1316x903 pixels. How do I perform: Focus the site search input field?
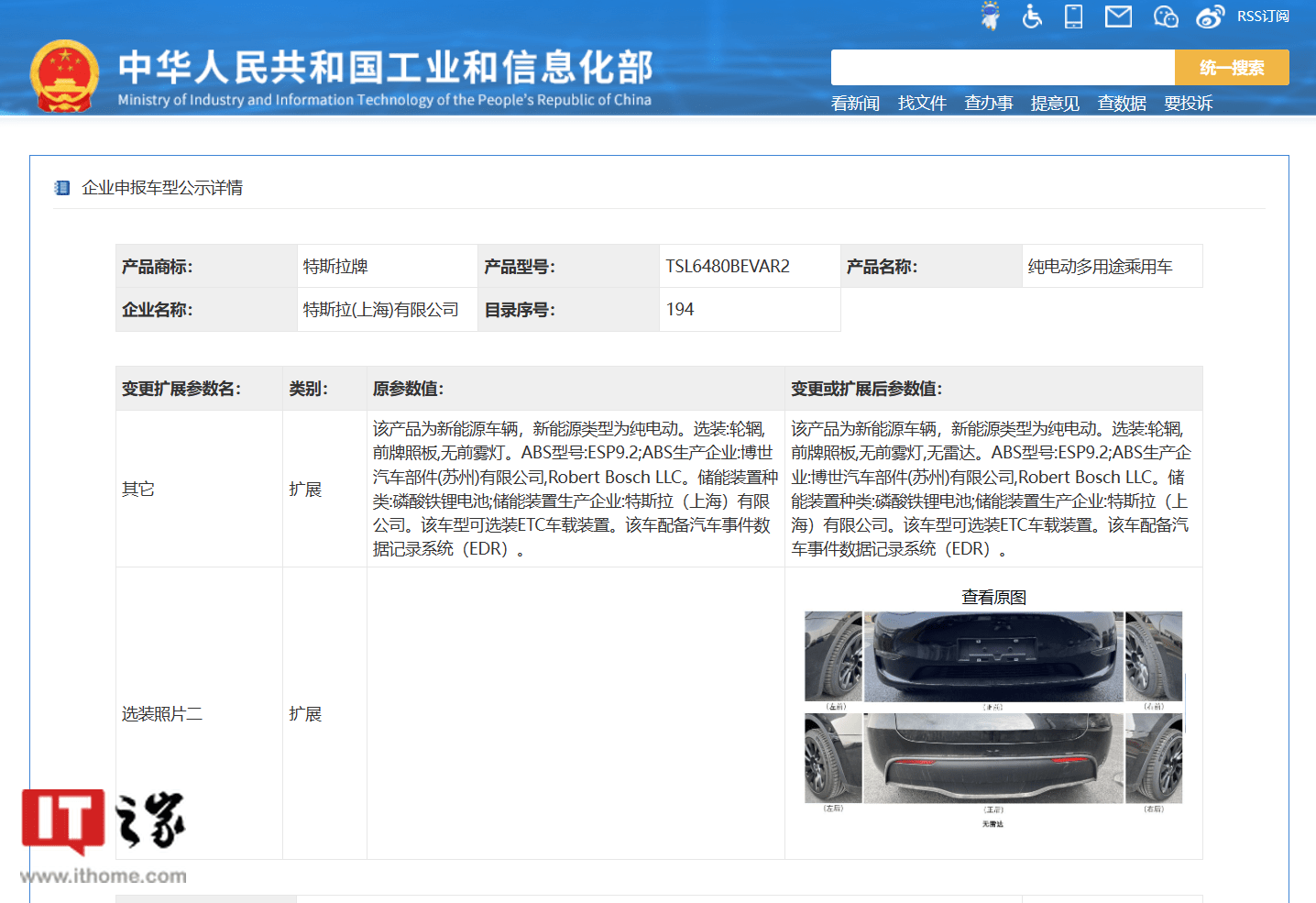pos(1003,68)
